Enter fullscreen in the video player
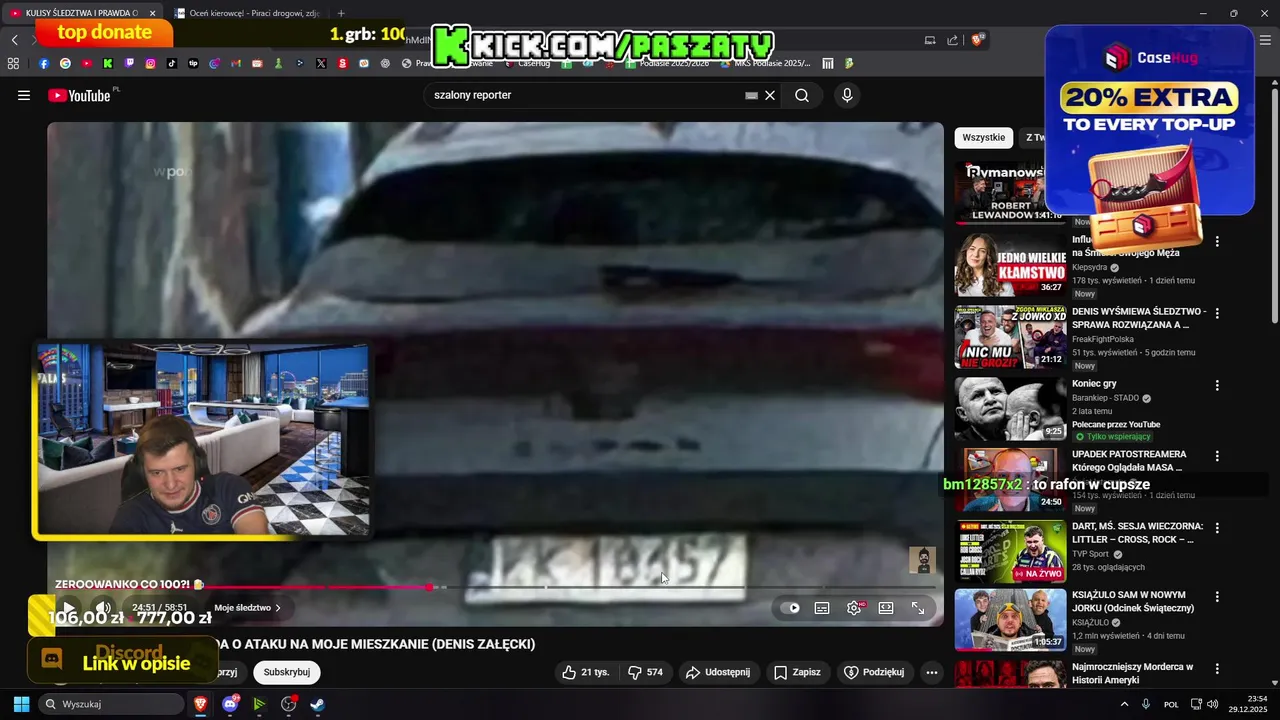Image resolution: width=1280 pixels, height=720 pixels. tap(918, 608)
